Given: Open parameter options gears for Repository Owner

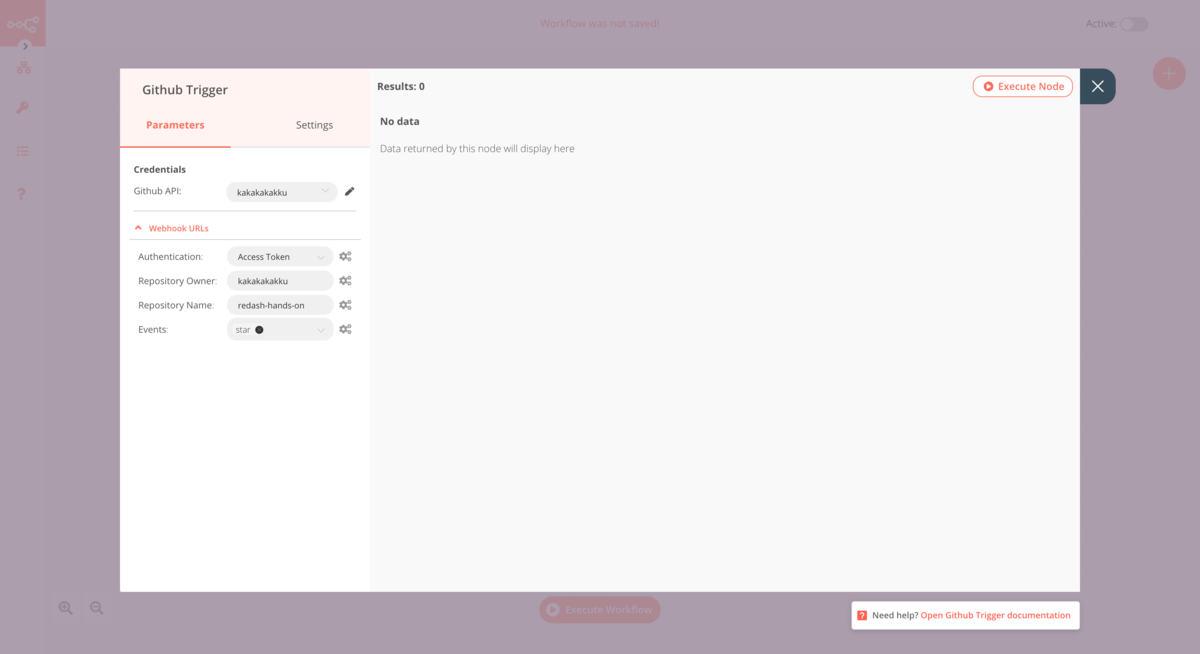Looking at the screenshot, I should tap(345, 281).
